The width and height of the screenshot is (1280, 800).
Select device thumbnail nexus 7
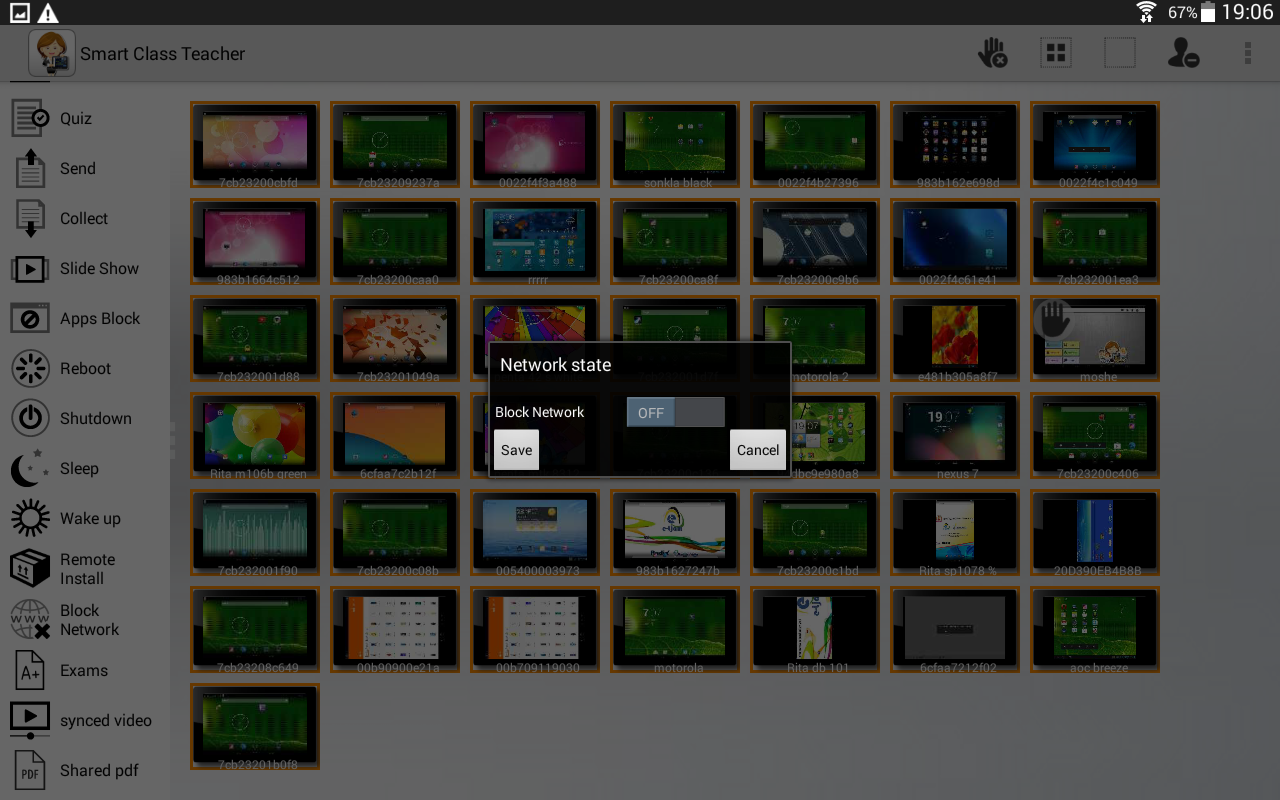point(955,435)
